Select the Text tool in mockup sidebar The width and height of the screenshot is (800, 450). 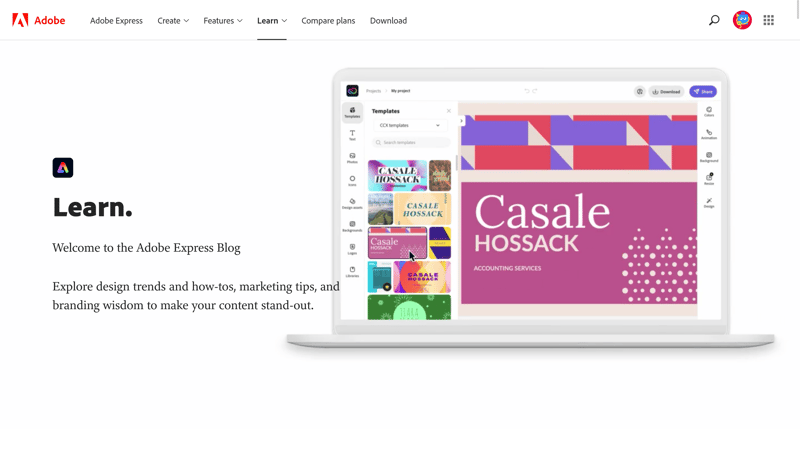click(352, 135)
